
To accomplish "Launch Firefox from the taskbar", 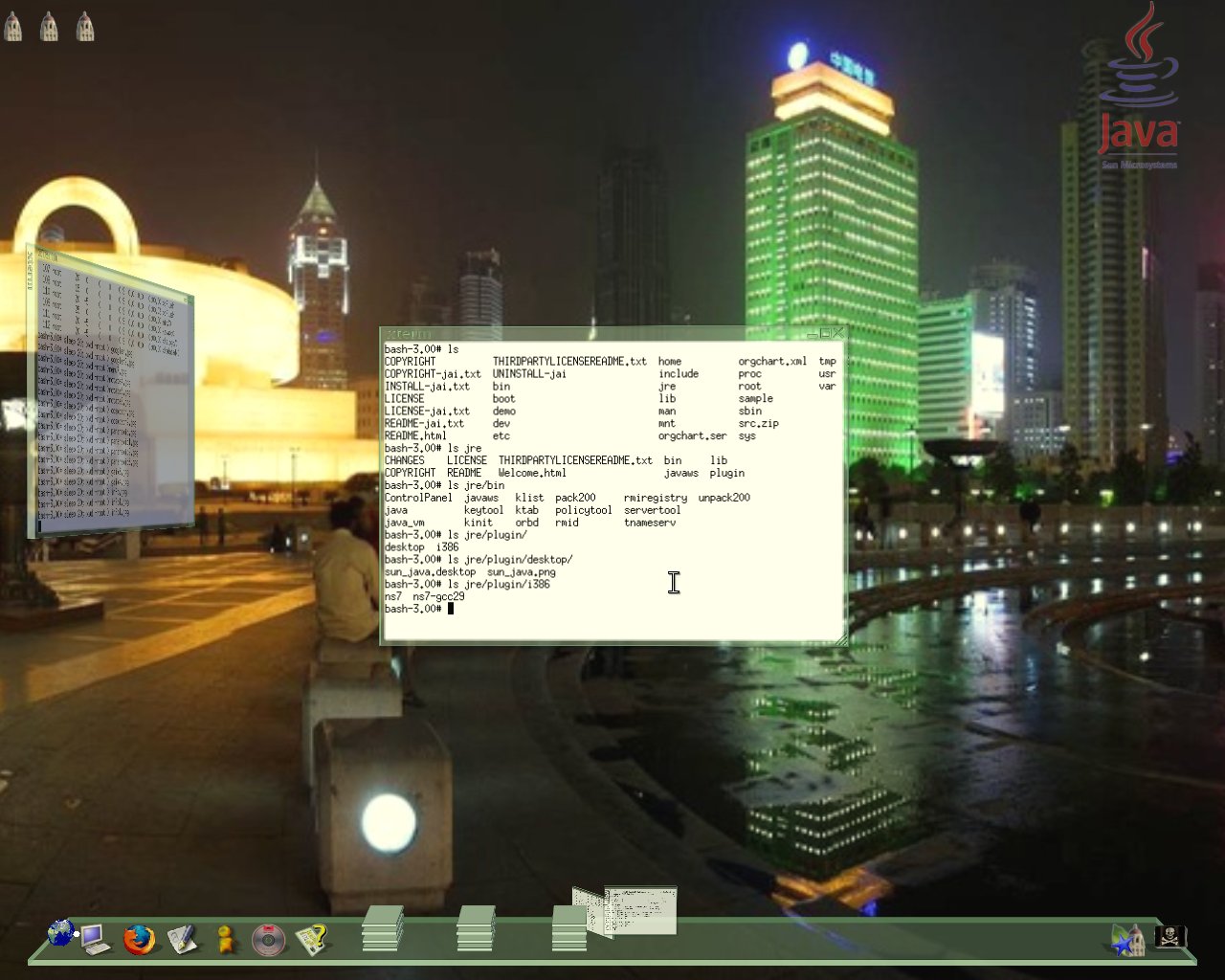I will tap(139, 939).
